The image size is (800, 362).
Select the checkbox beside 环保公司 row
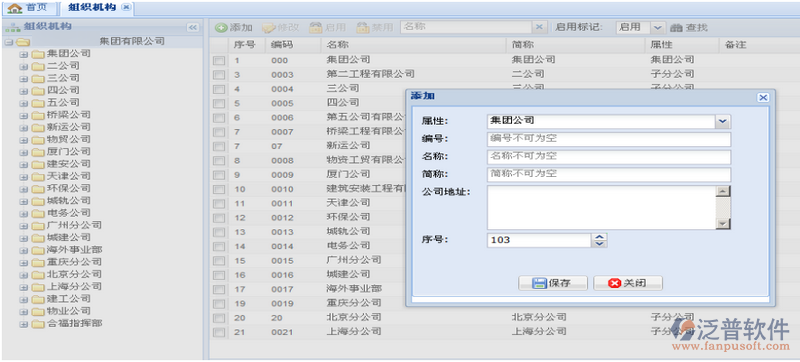click(x=219, y=218)
